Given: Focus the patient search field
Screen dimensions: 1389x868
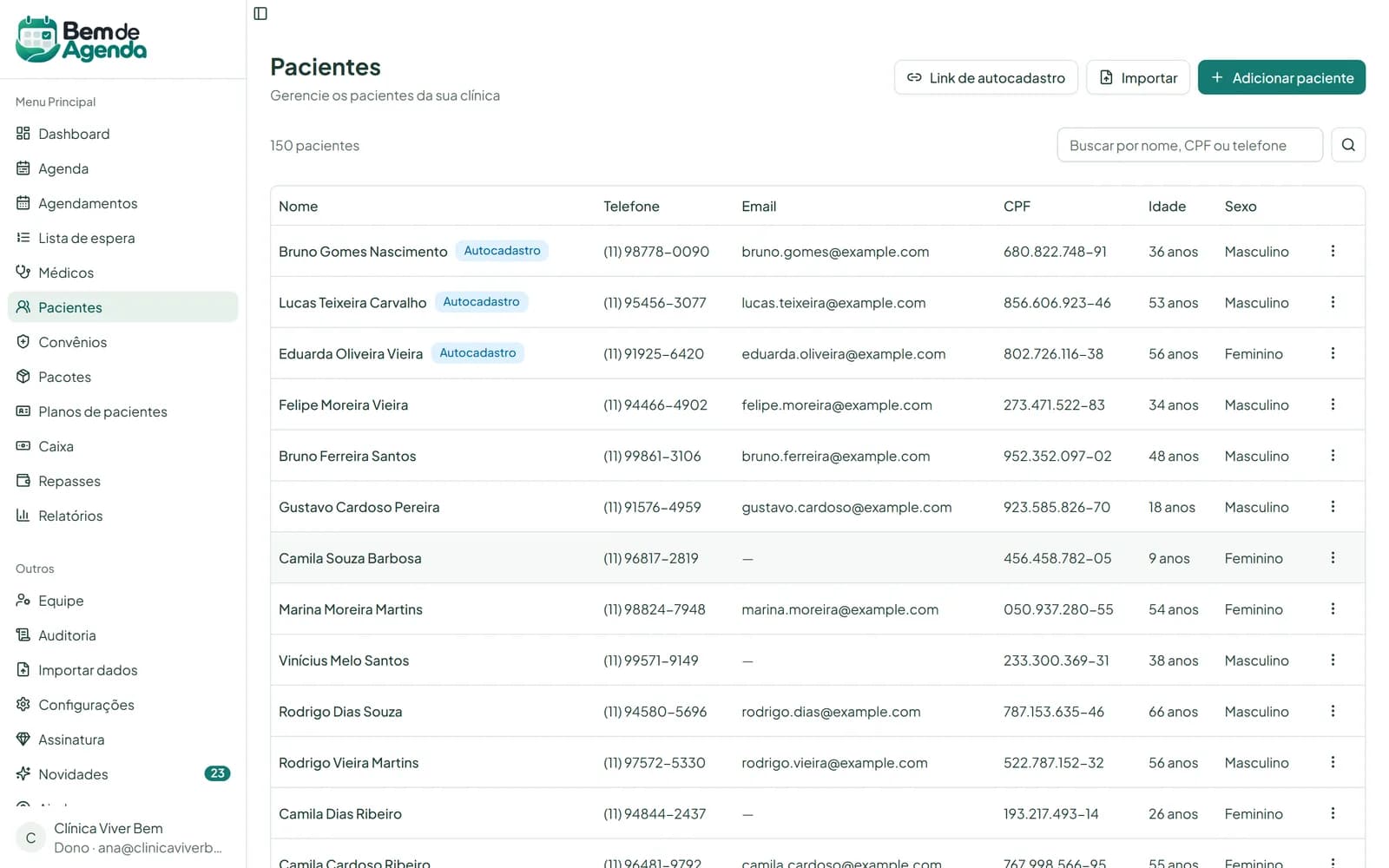Looking at the screenshot, I should 1189,145.
